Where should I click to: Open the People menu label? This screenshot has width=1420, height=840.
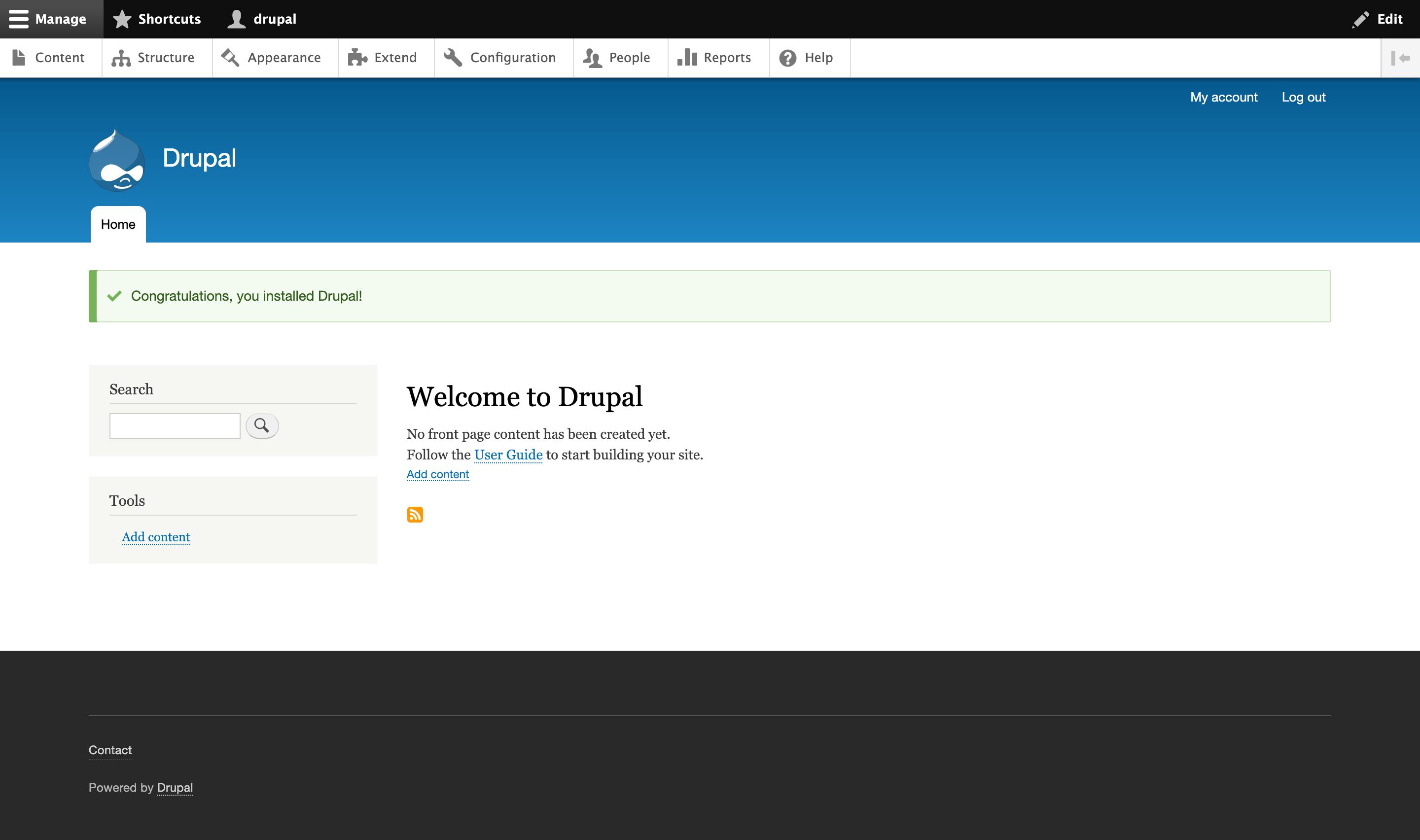pyautogui.click(x=629, y=58)
